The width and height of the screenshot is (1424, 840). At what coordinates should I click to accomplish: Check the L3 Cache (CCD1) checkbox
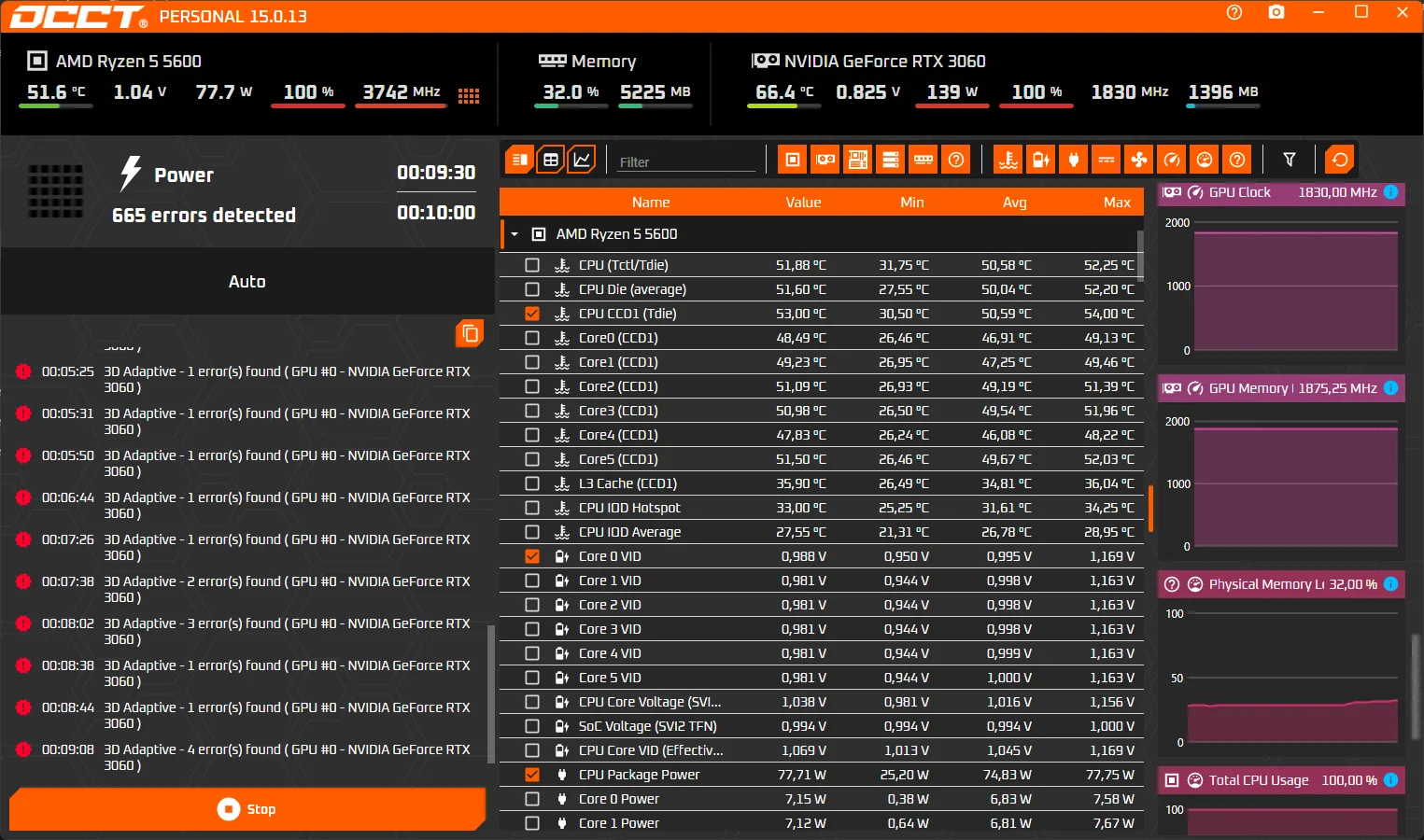pyautogui.click(x=532, y=483)
